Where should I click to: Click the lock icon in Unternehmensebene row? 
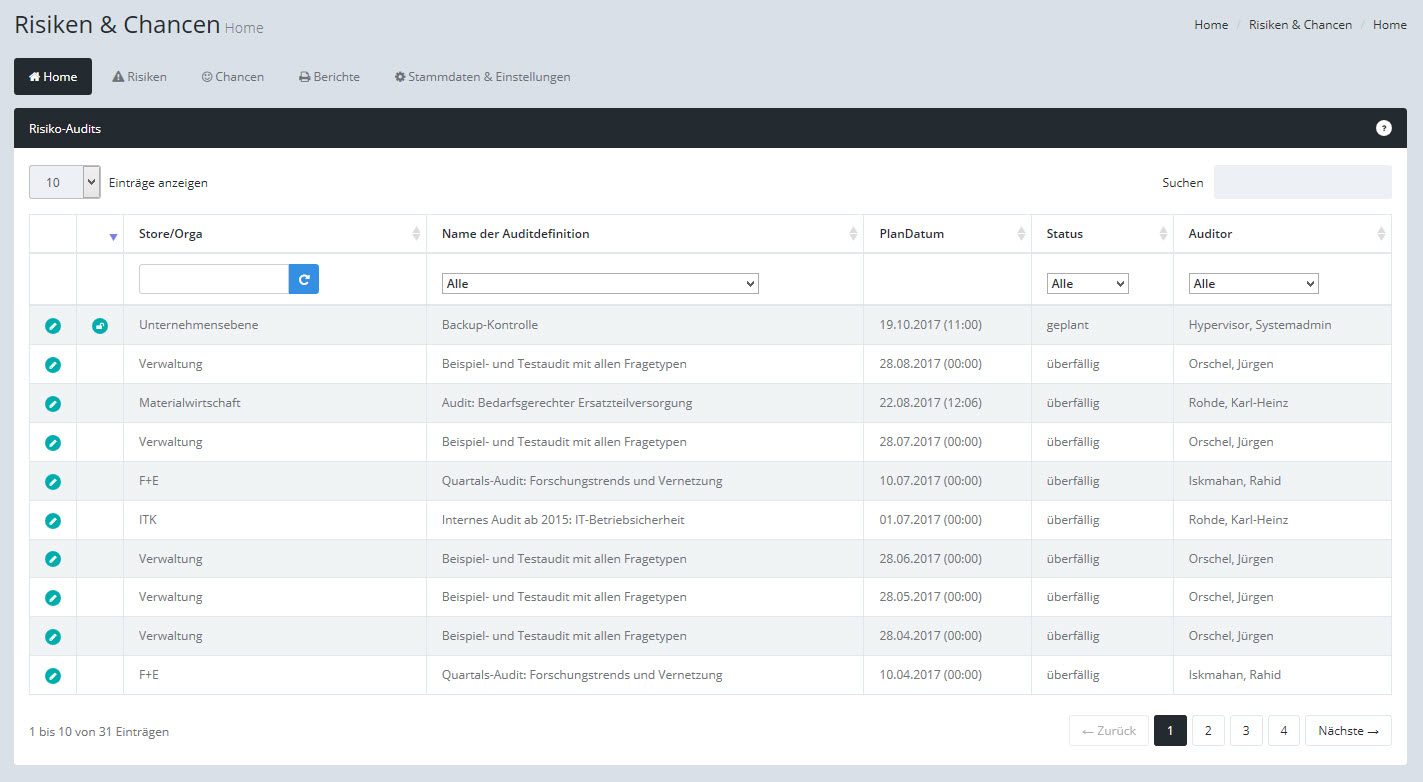[x=100, y=326]
